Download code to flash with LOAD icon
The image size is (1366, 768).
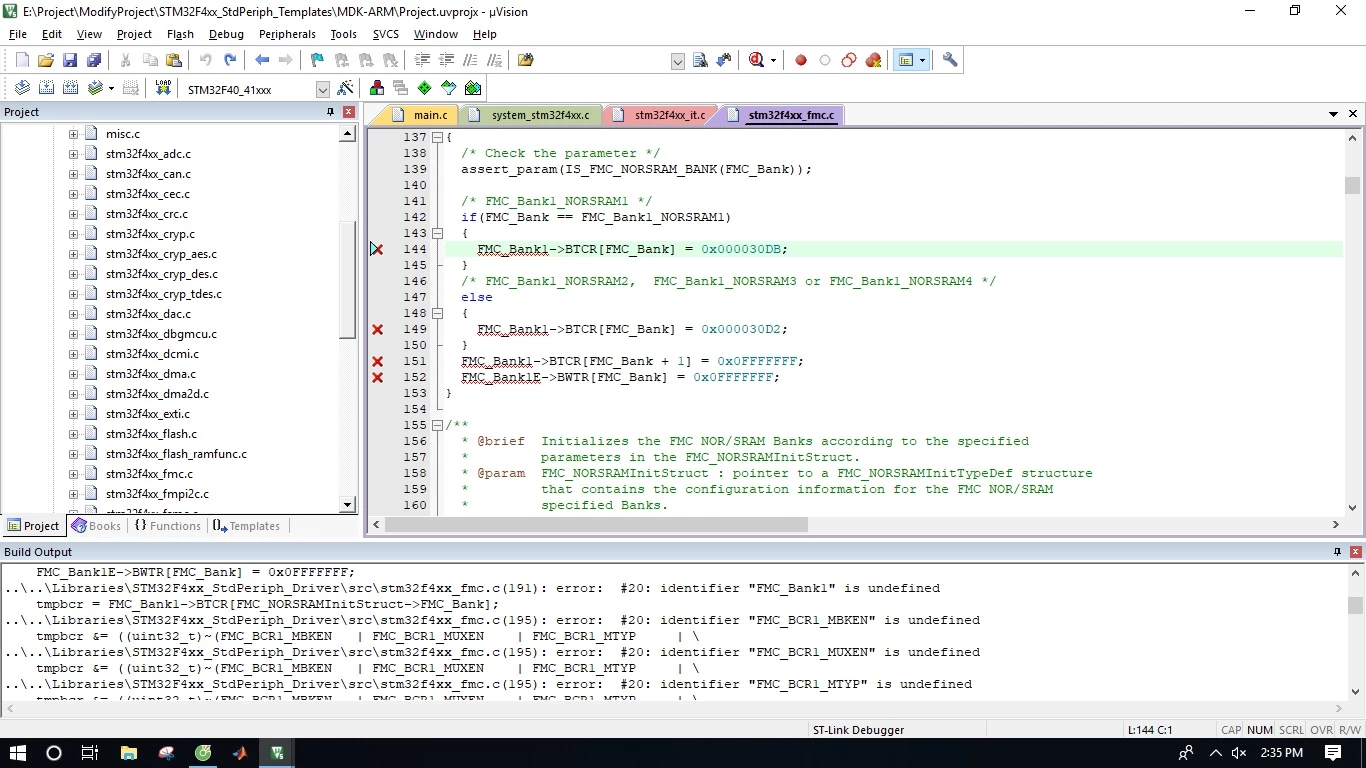[163, 88]
